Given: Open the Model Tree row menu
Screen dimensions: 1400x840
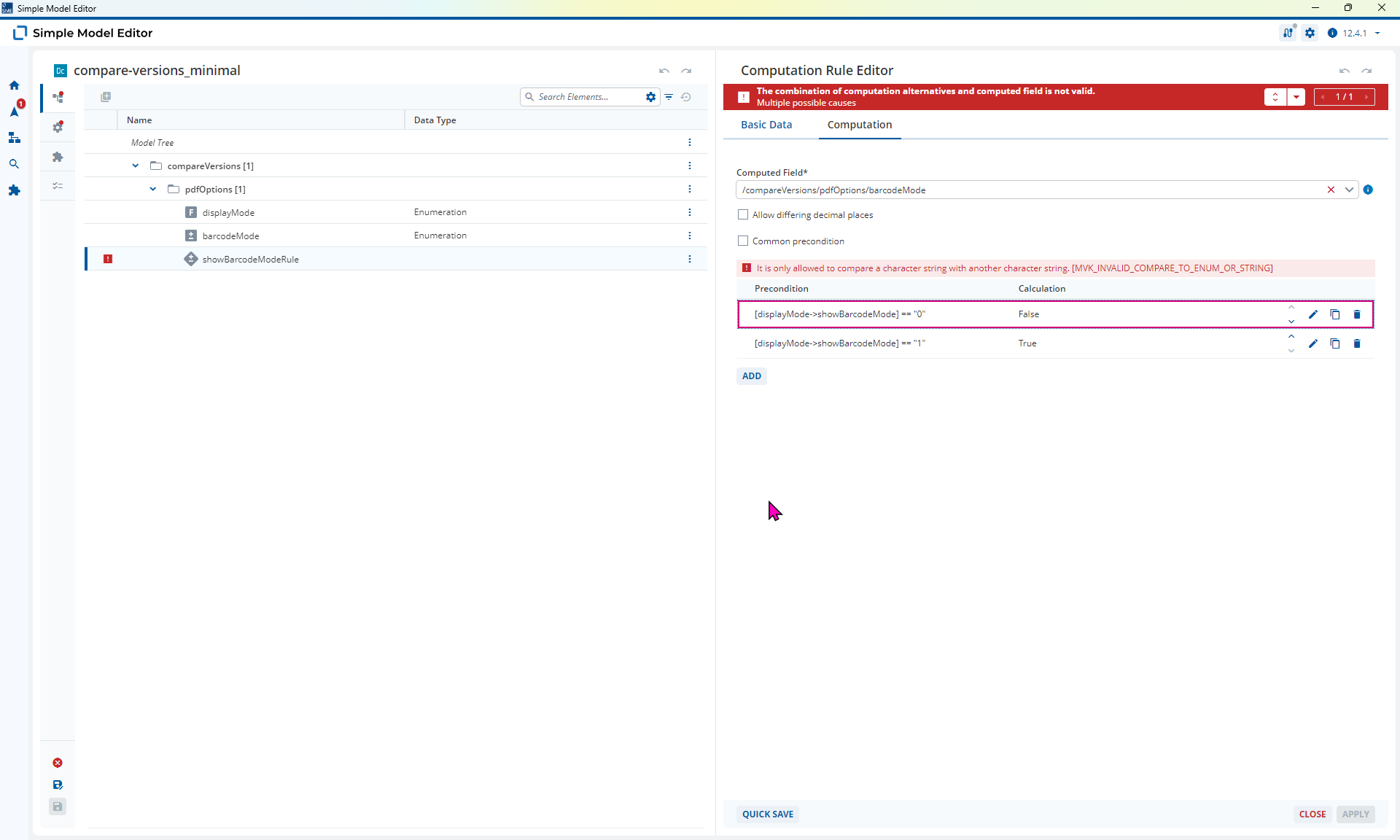Looking at the screenshot, I should tap(689, 142).
